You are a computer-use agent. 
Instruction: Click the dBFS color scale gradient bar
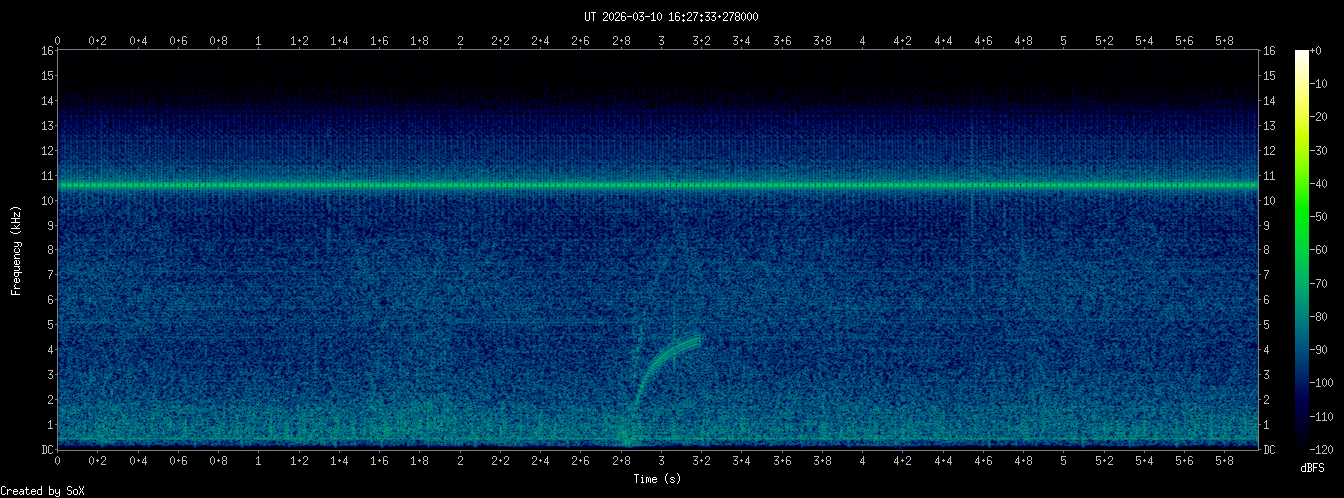tap(1302, 248)
